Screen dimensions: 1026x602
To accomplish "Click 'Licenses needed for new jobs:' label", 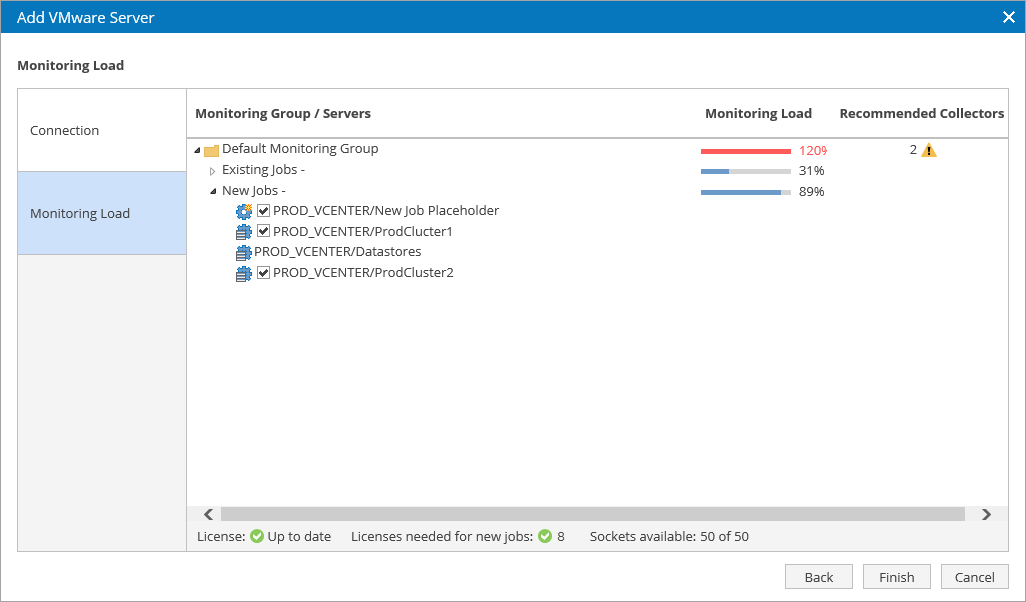I will [442, 537].
